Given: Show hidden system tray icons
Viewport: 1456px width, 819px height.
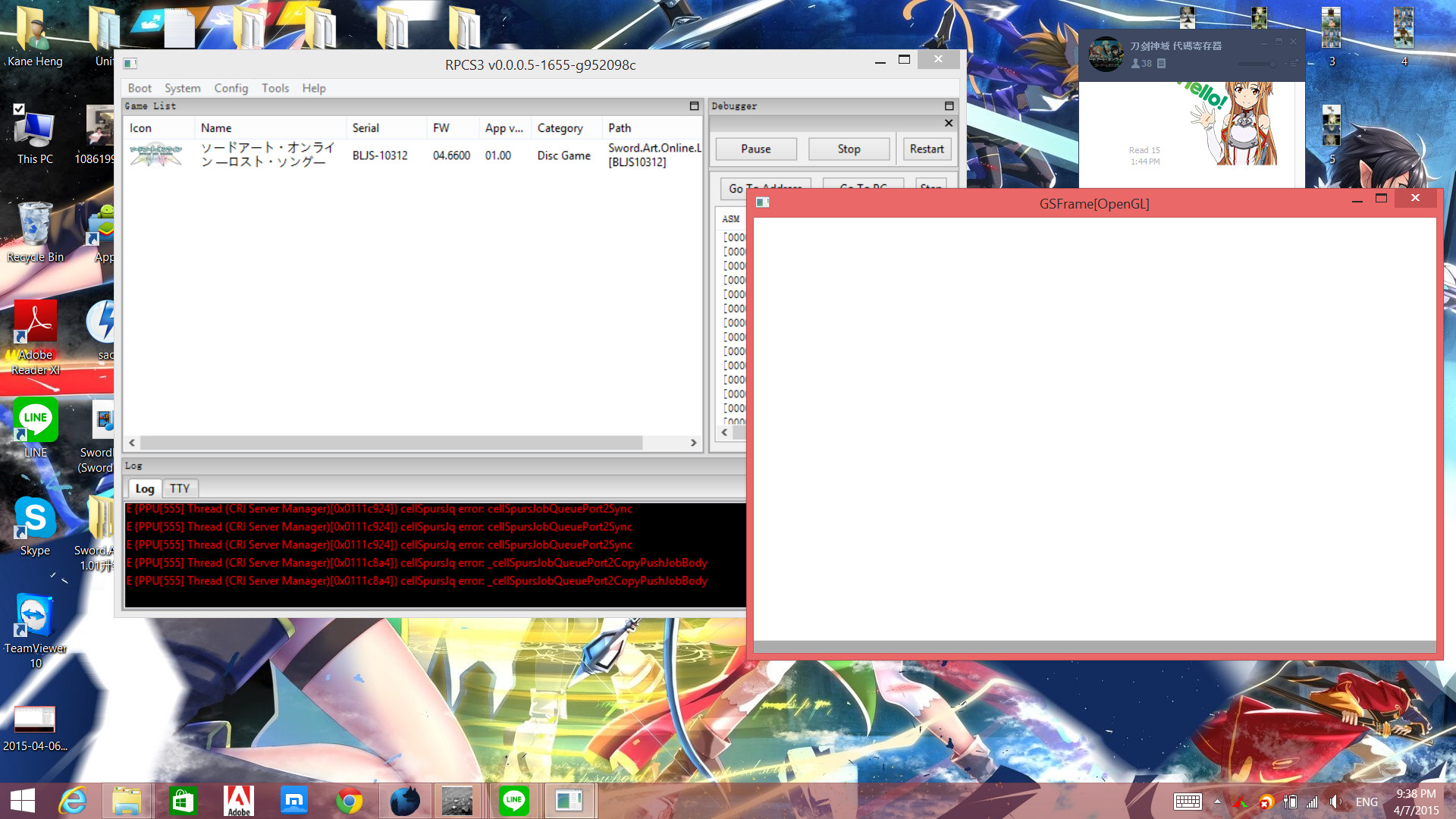Looking at the screenshot, I should coord(1217,801).
